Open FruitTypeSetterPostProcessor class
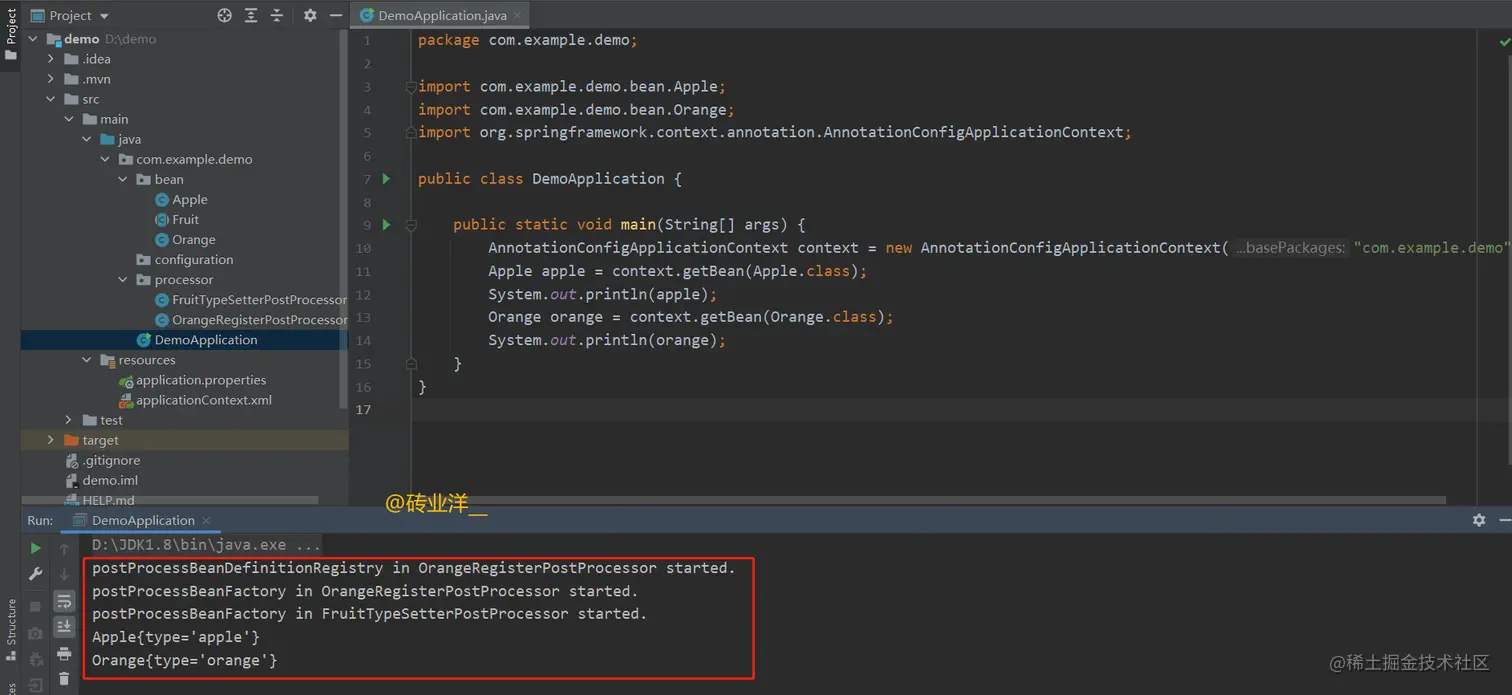This screenshot has width=1512, height=695. (252, 299)
